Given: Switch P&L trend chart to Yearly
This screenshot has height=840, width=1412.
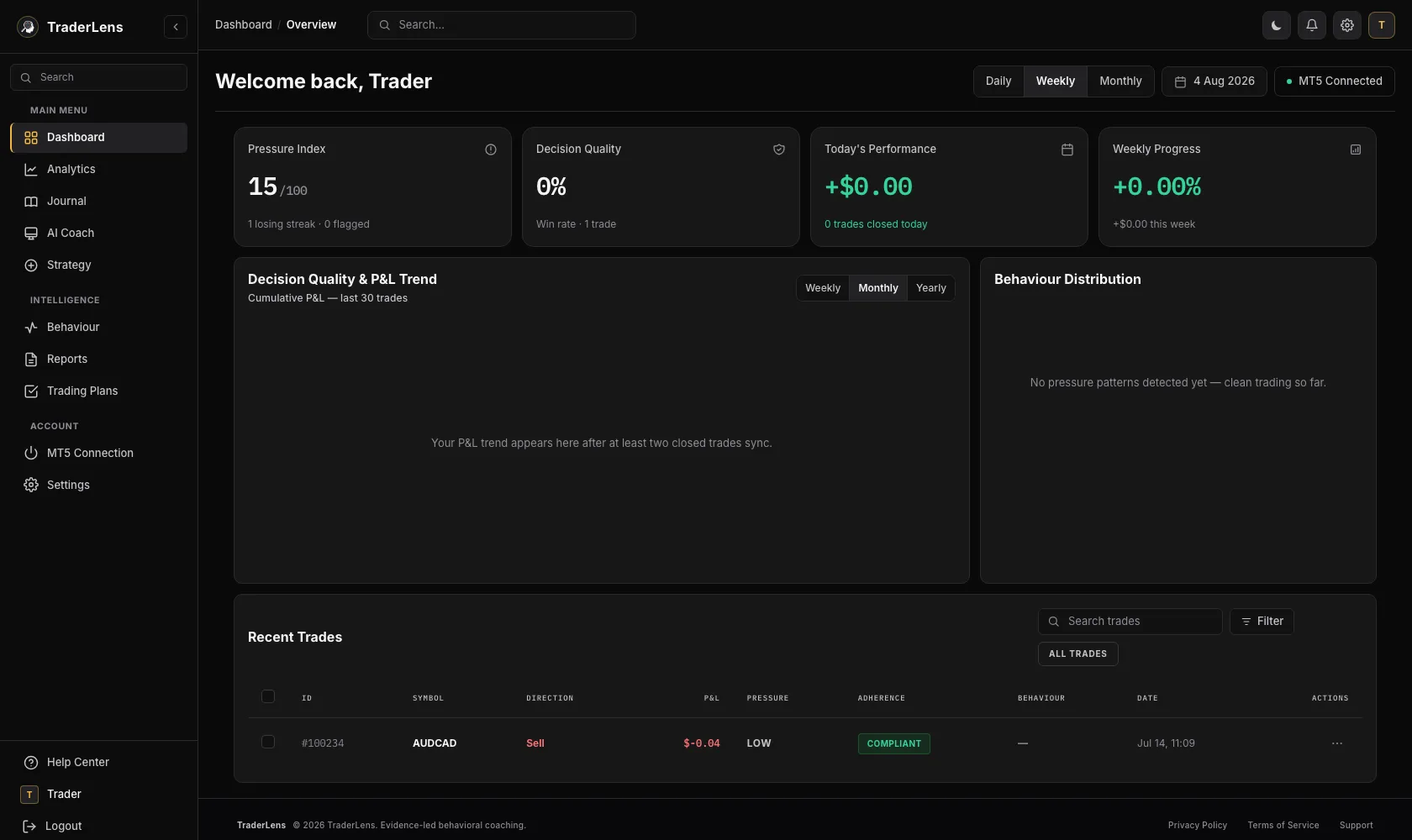Looking at the screenshot, I should coord(931,288).
